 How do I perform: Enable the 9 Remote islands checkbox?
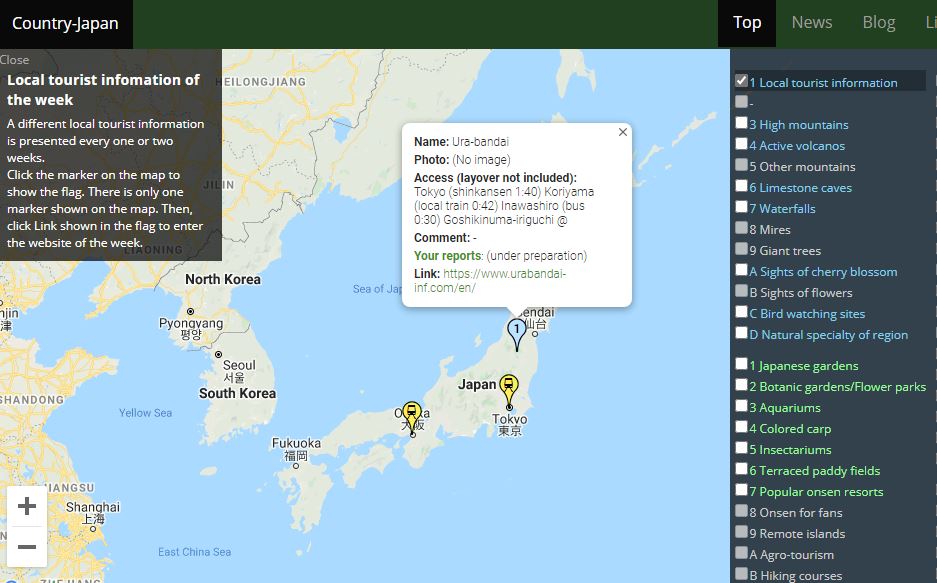point(740,531)
